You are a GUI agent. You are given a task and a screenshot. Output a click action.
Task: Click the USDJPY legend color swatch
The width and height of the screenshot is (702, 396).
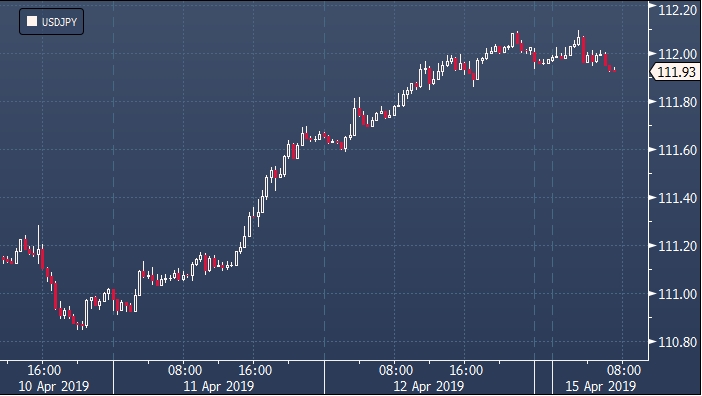pos(32,21)
